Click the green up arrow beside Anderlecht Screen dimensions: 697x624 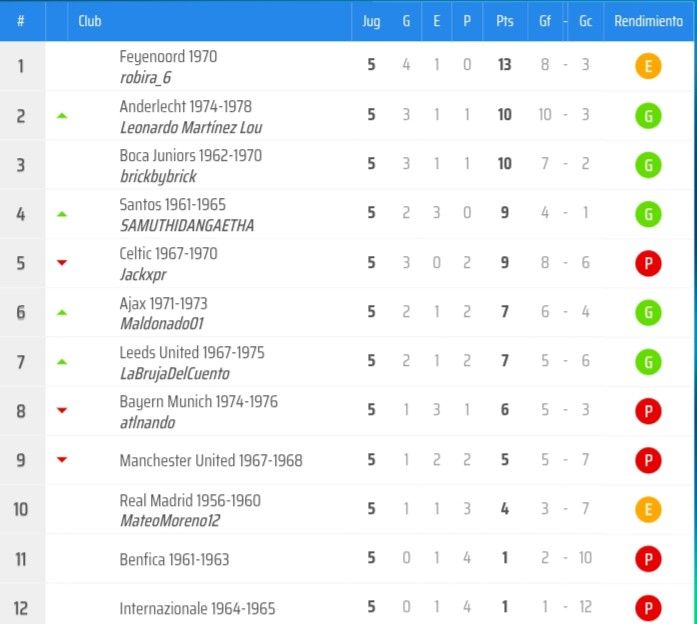(62, 116)
